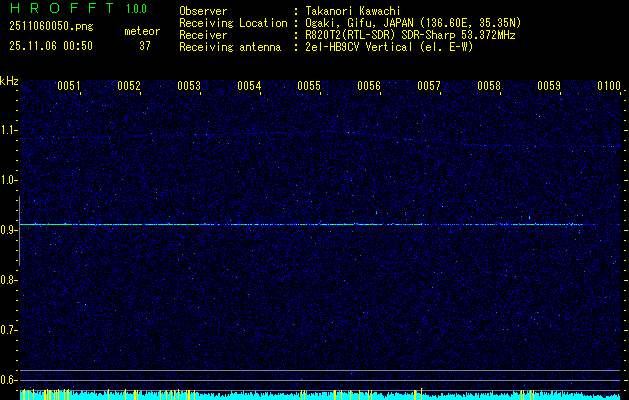Click frequency axis label 0.8
Image resolution: width=629 pixels, height=400 pixels.
tap(7, 280)
